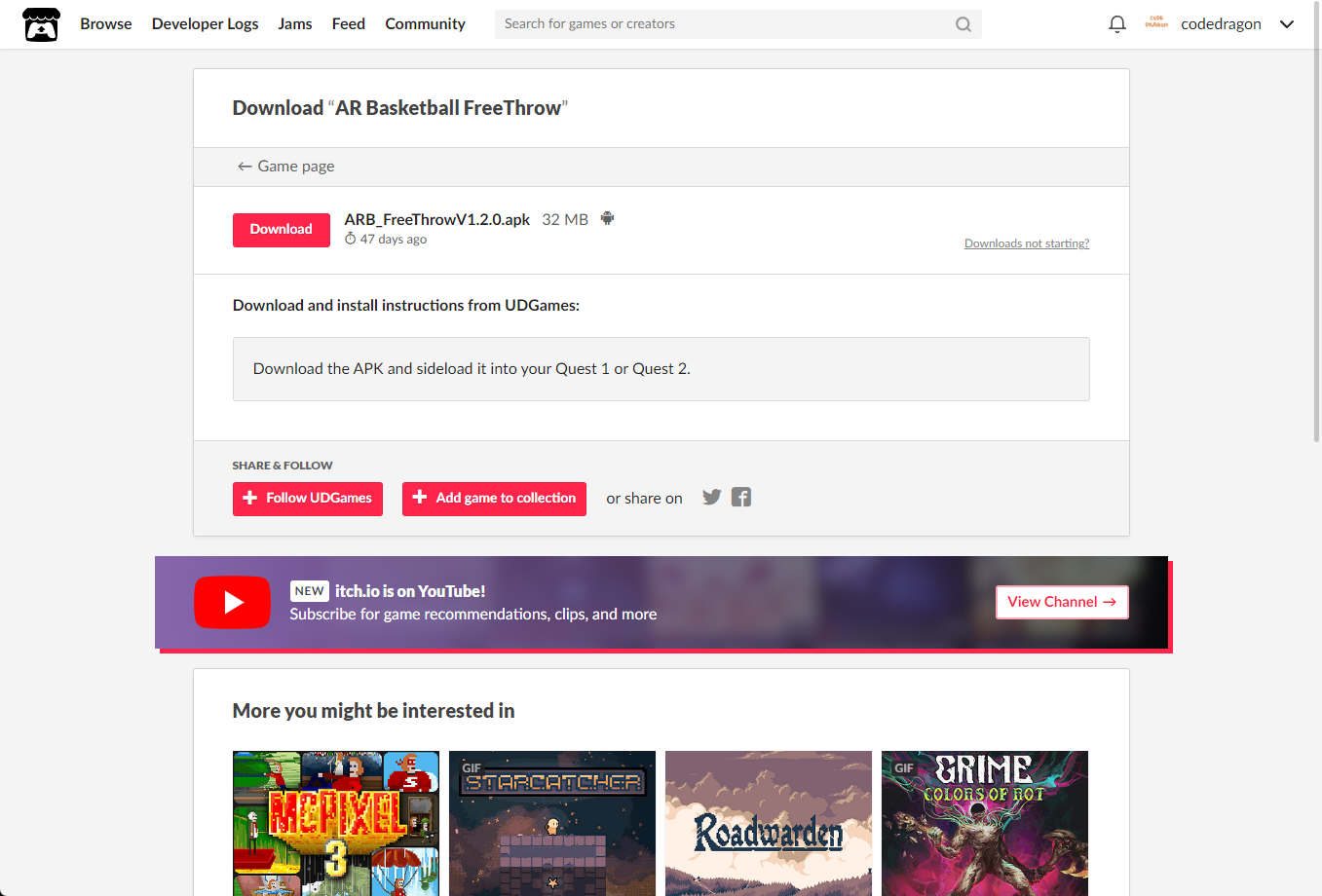Click the red Download button
This screenshot has height=896, width=1322.
coord(282,230)
